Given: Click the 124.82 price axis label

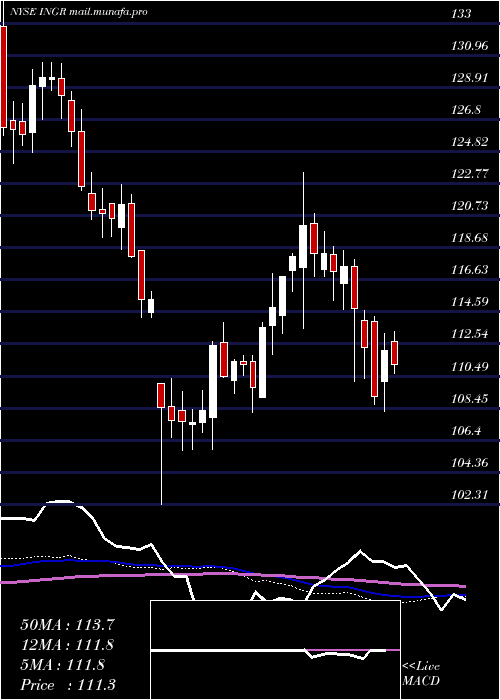Looking at the screenshot, I should click(x=470, y=142).
